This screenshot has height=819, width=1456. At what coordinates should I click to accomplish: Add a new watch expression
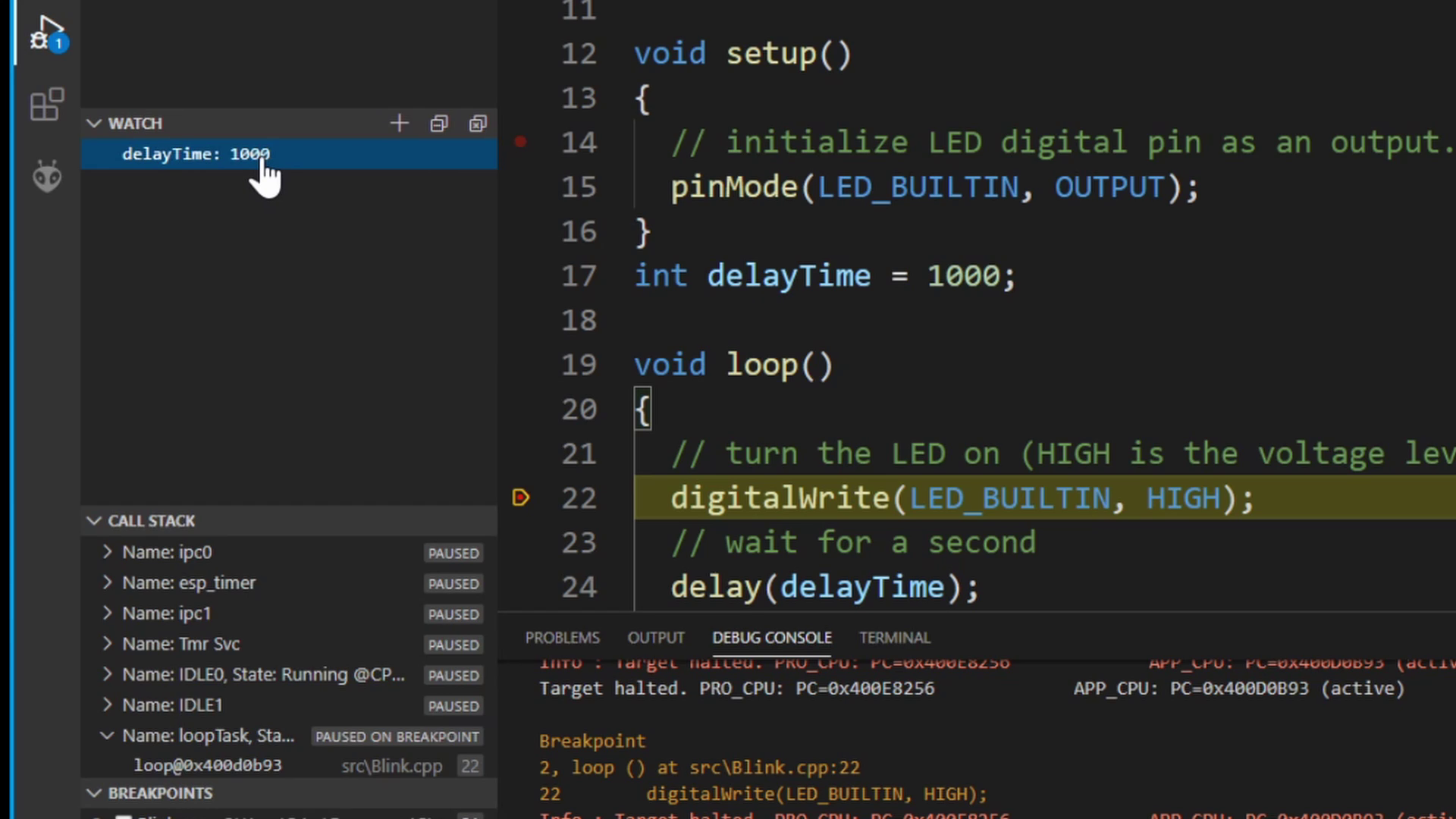click(398, 123)
